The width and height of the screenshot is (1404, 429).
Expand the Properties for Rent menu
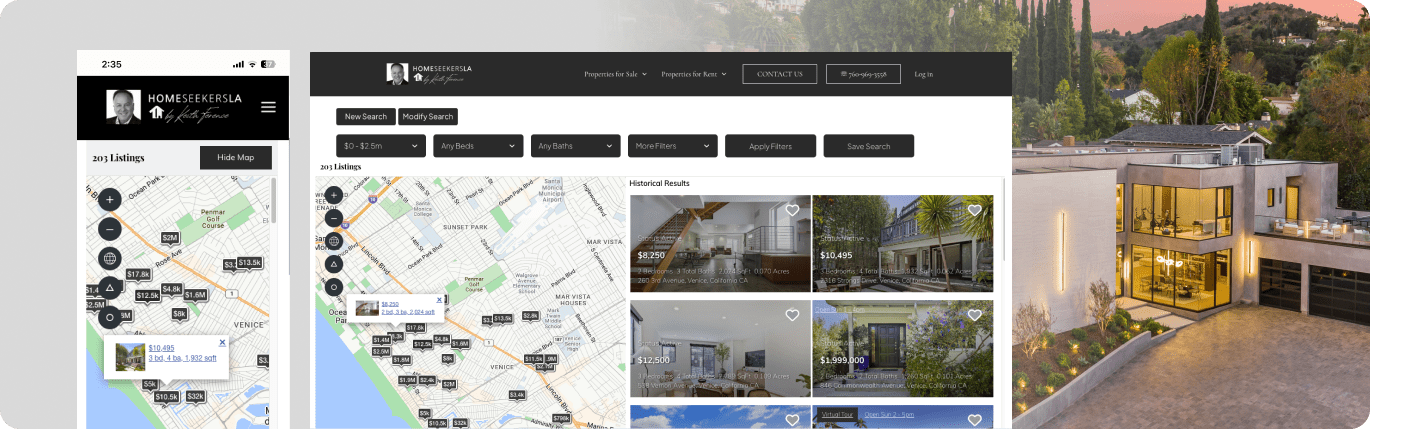click(693, 74)
